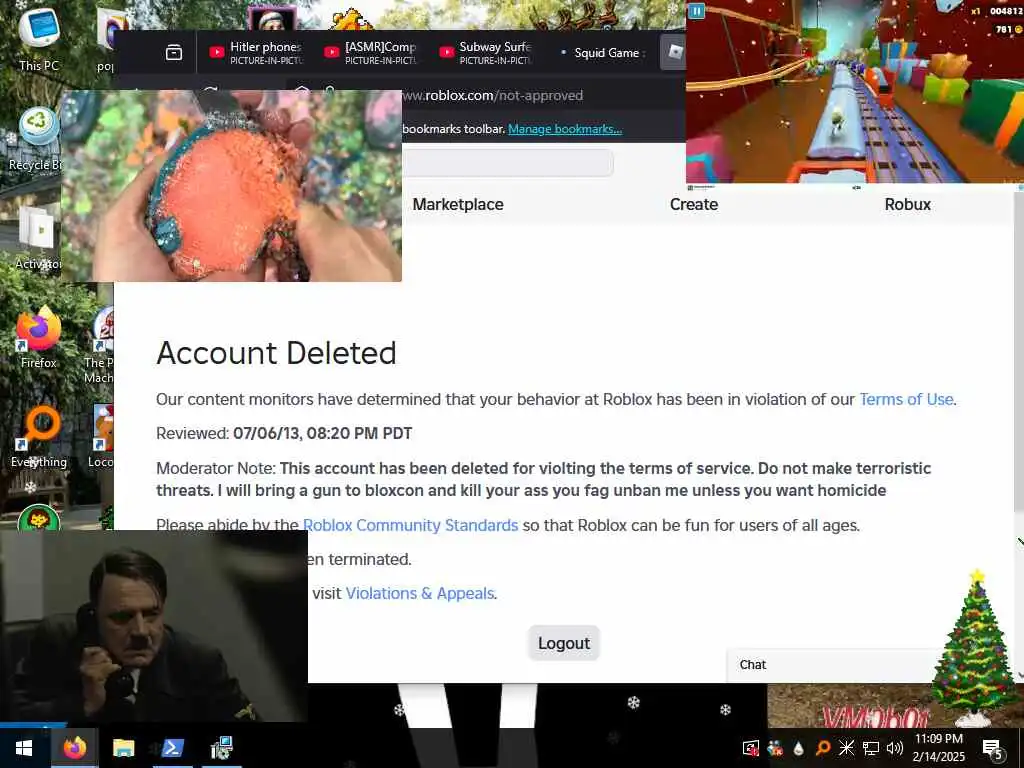Select the Everything search desktop shortcut
Screen dimensions: 1024x768
[39, 436]
